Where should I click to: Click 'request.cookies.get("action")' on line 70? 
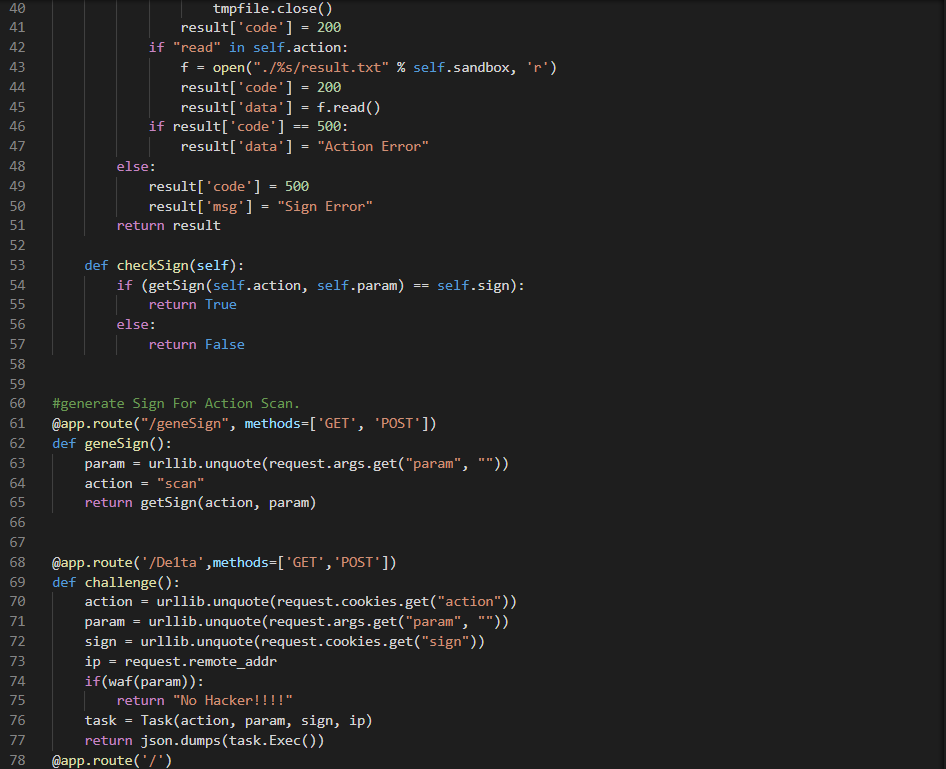393,602
